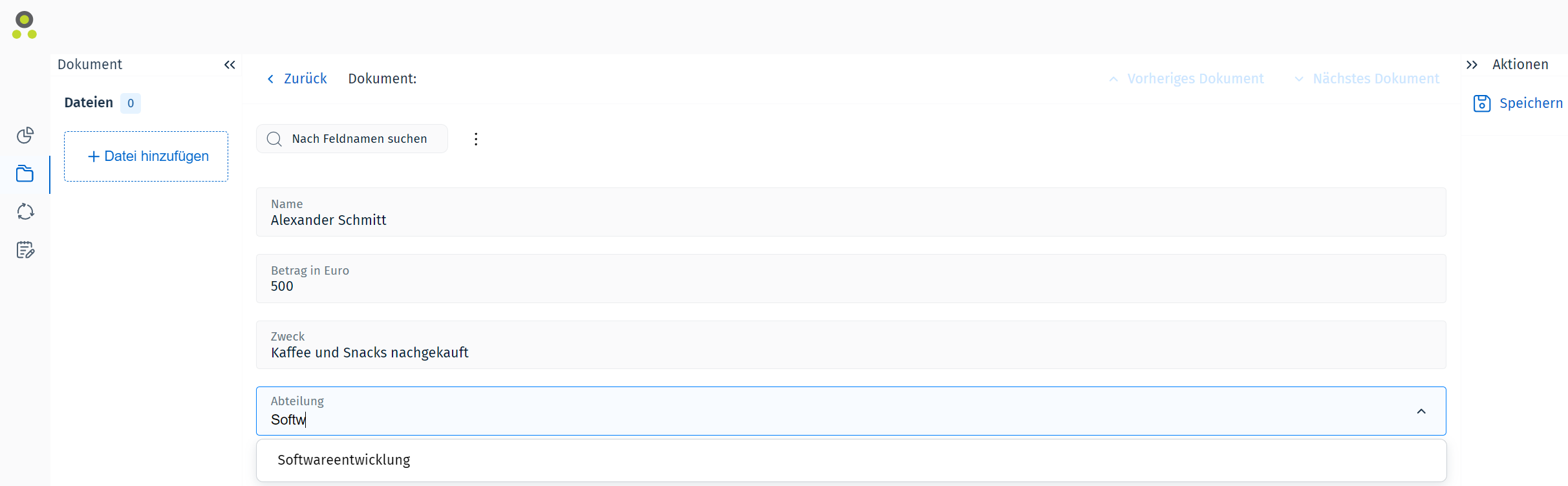Open the three-dot options menu
This screenshot has width=1568, height=486.
tap(476, 139)
